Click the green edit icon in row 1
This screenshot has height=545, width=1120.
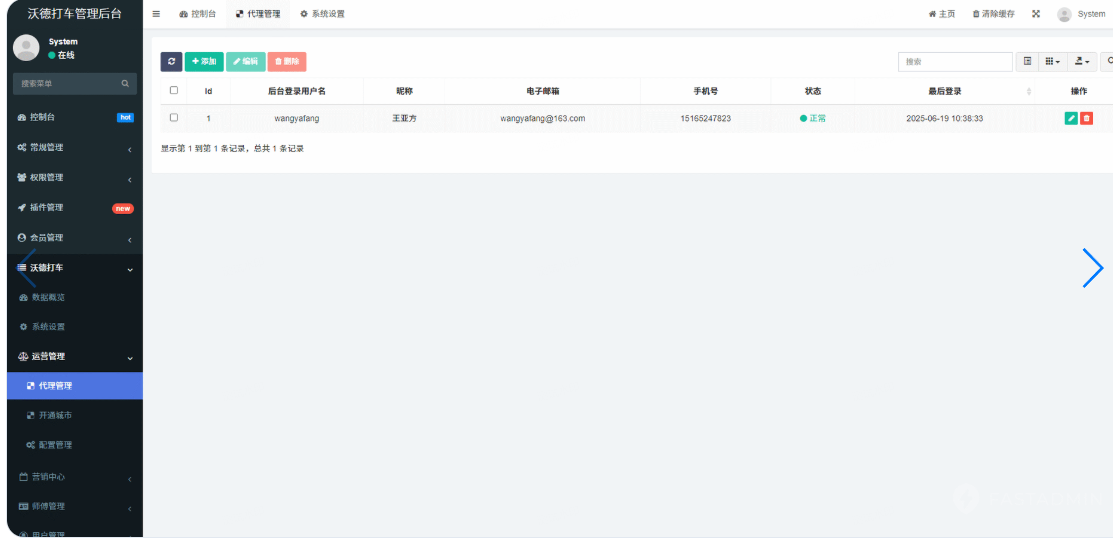click(1071, 118)
